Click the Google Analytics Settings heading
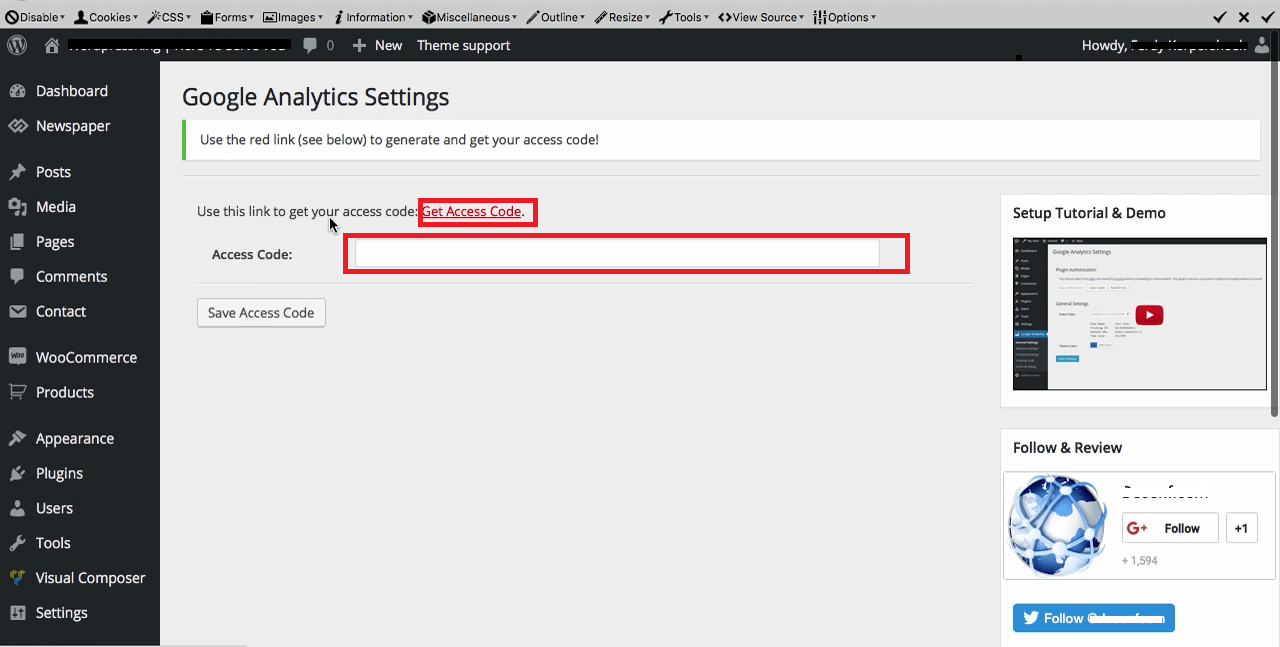Screen dimensions: 1280x647 315,97
